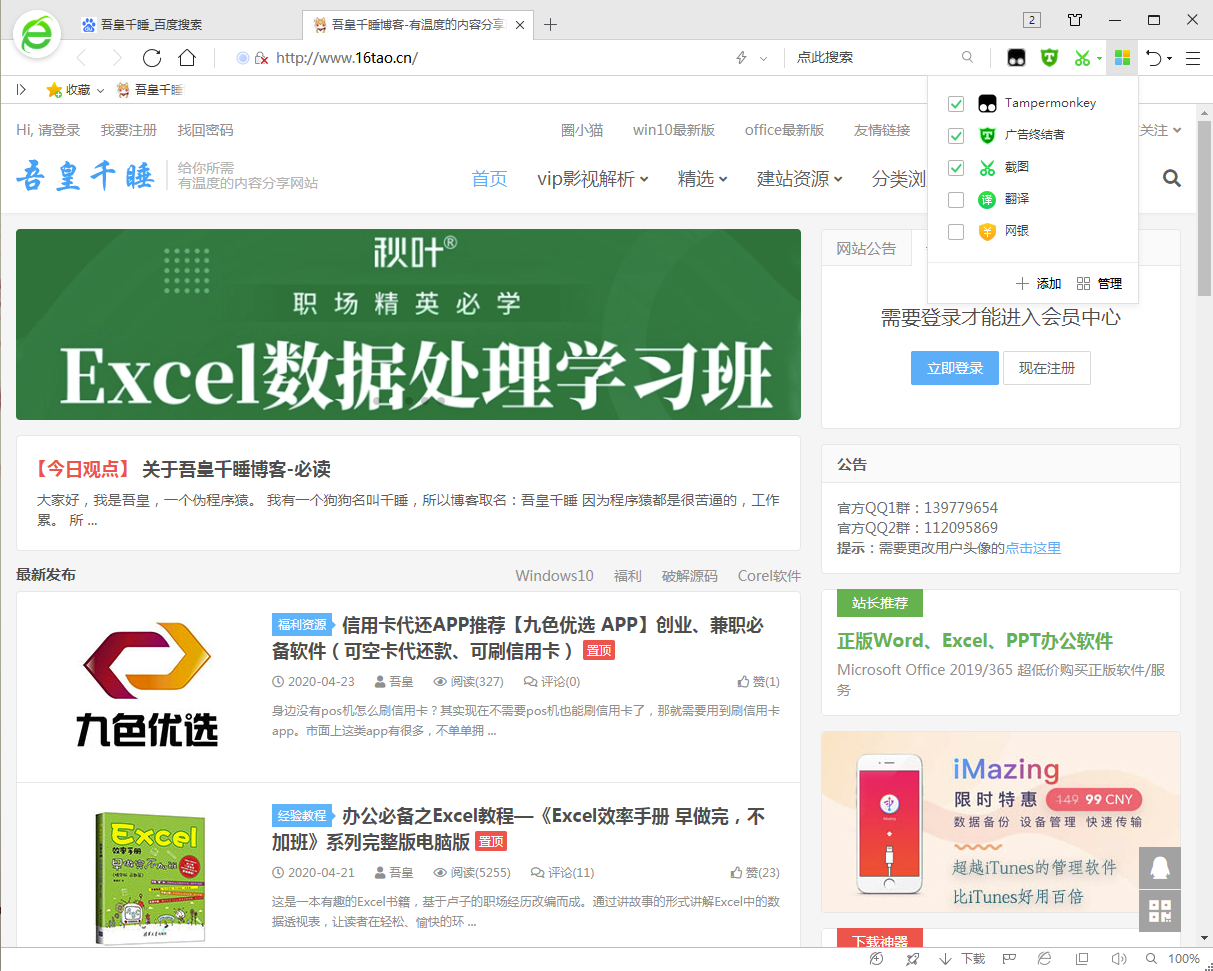Image resolution: width=1213 pixels, height=971 pixels.
Task: Click the 管理 extensions link
Action: 1100,284
